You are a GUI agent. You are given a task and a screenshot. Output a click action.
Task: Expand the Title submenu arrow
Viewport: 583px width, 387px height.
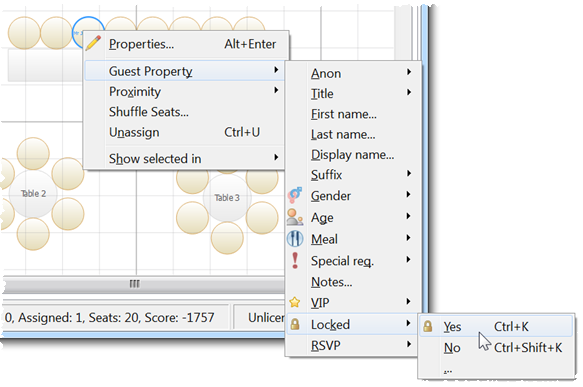pyautogui.click(x=409, y=92)
